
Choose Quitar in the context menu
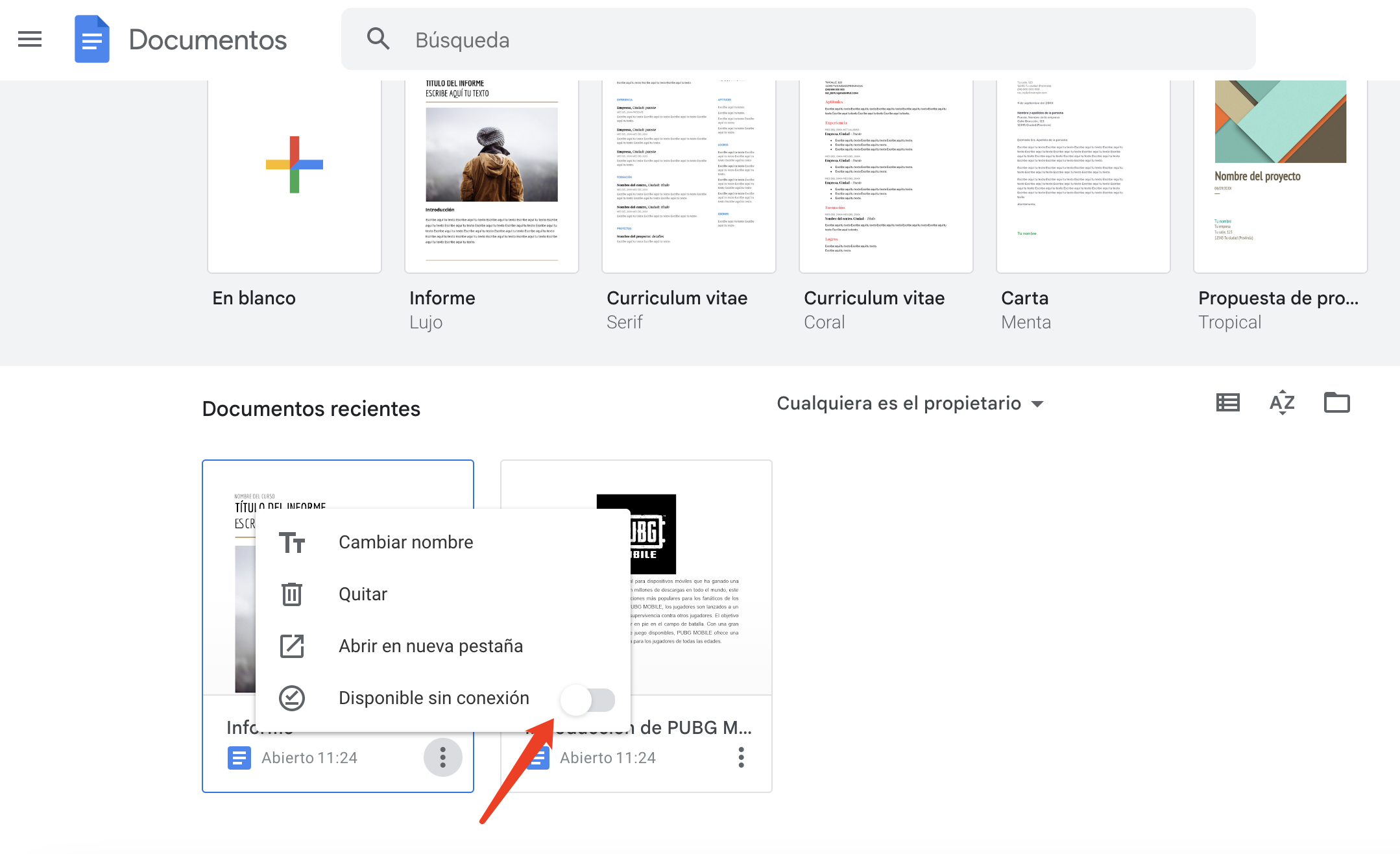click(363, 594)
